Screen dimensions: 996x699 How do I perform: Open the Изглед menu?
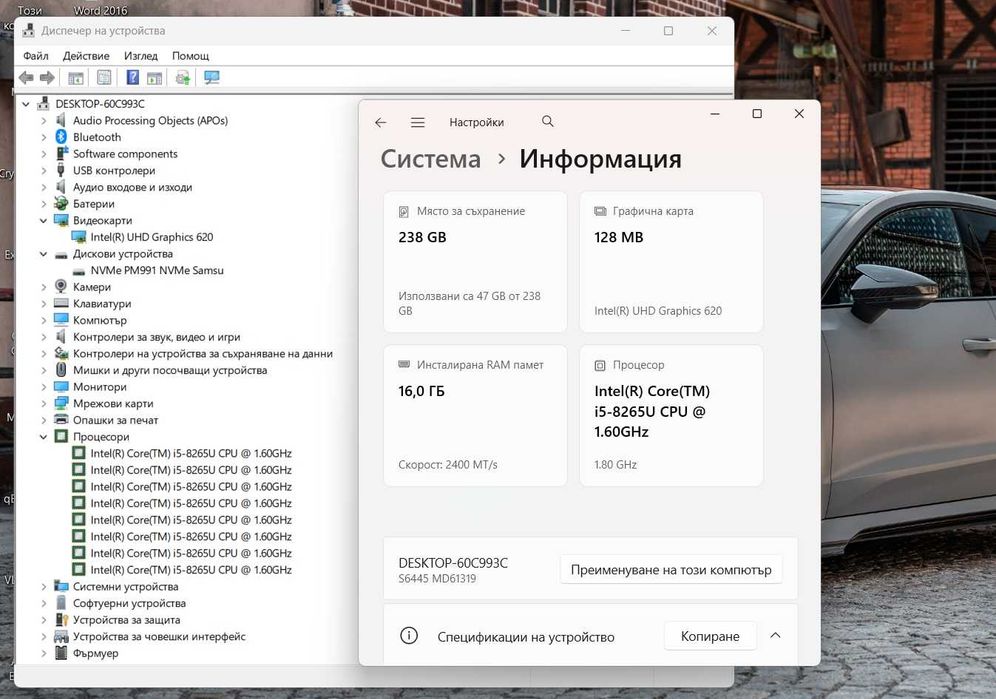coord(140,56)
